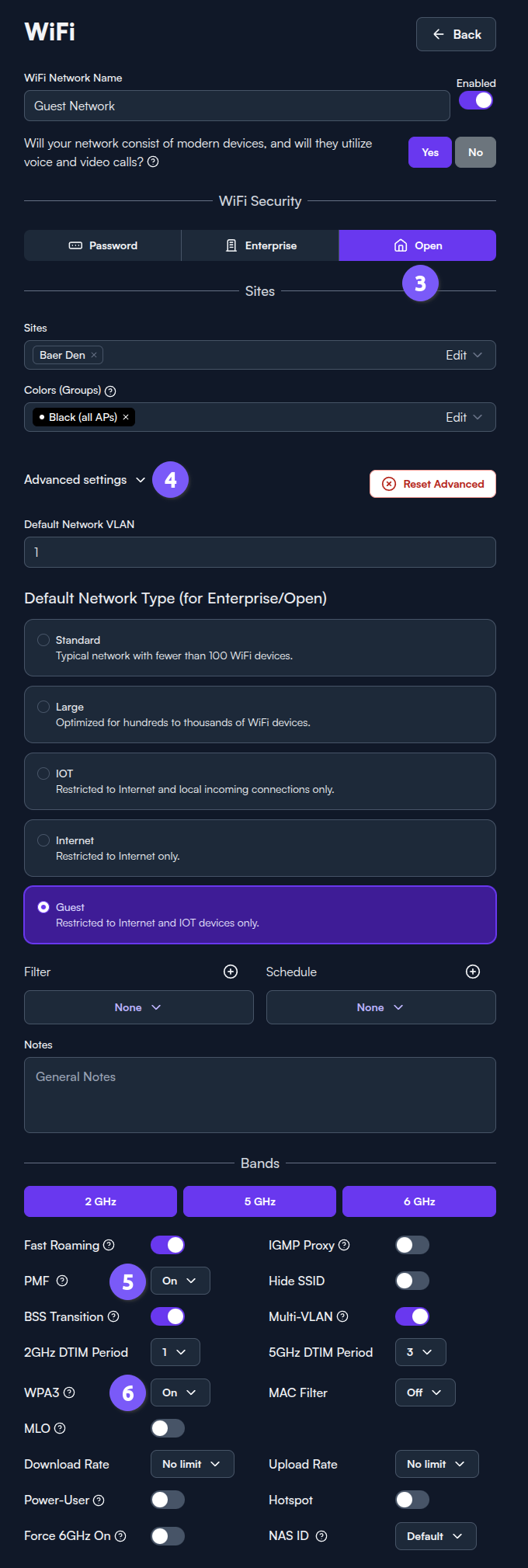Click the help icon next to IGMP Proxy
Viewport: 528px width, 1568px height.
[344, 1245]
